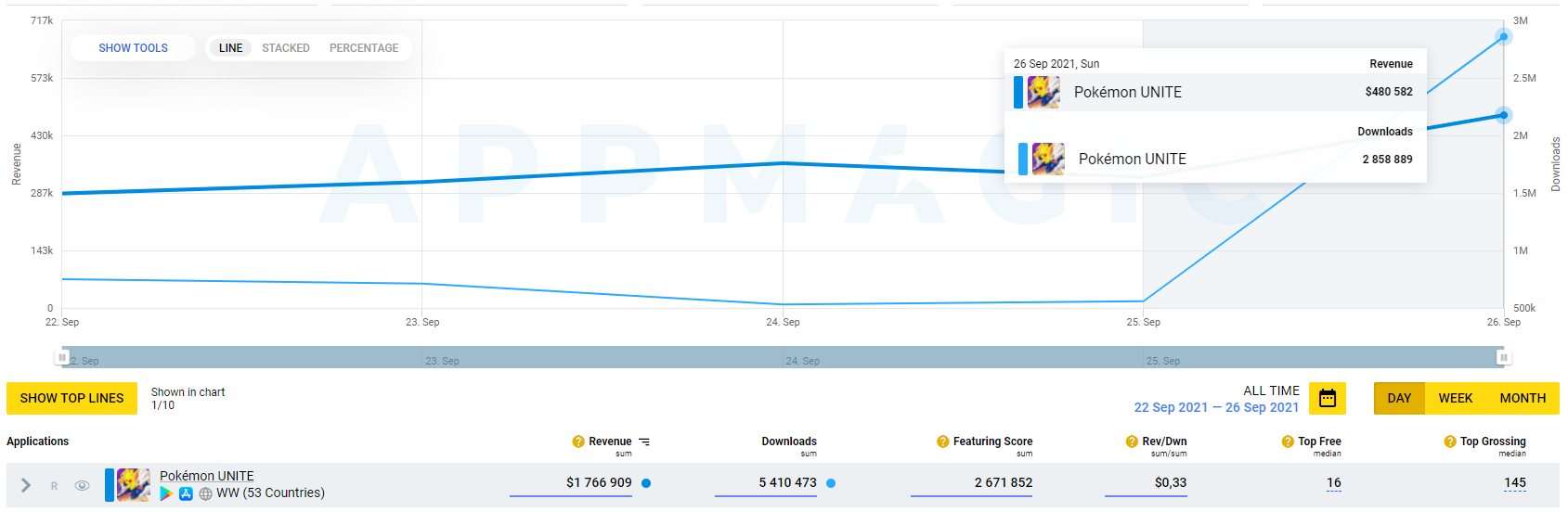Screen dimensions: 1568x512
Task: Open the calendar date picker
Action: [x=1327, y=399]
